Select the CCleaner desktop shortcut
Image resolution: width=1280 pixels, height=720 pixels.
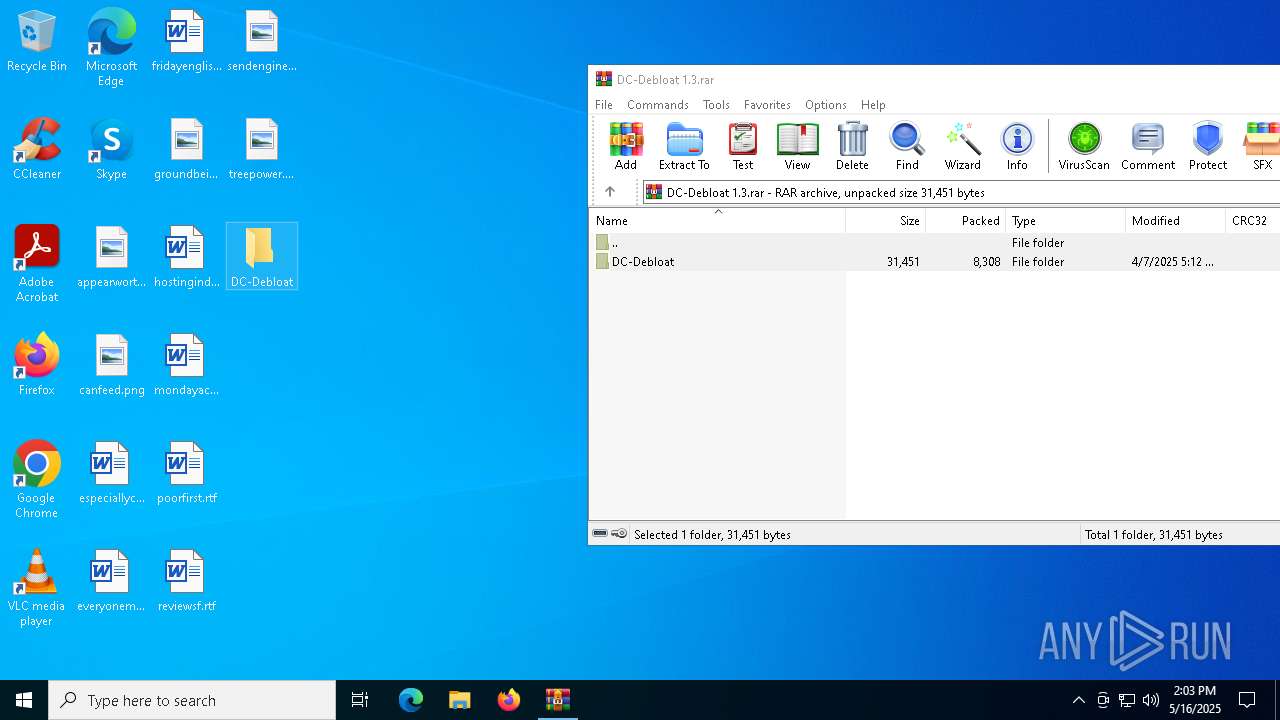point(37,150)
